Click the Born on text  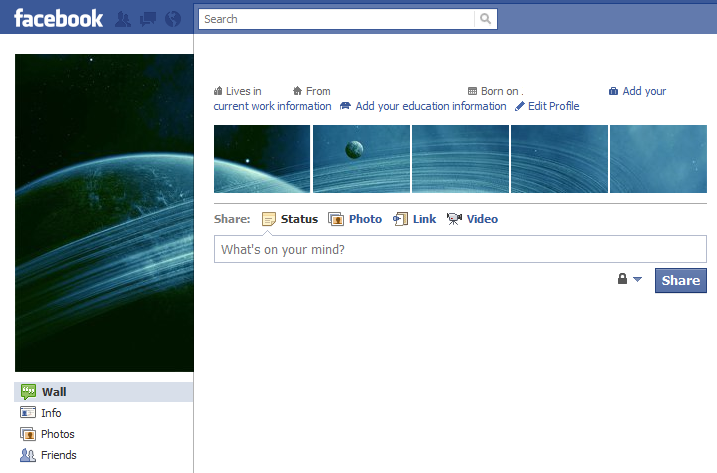click(500, 91)
